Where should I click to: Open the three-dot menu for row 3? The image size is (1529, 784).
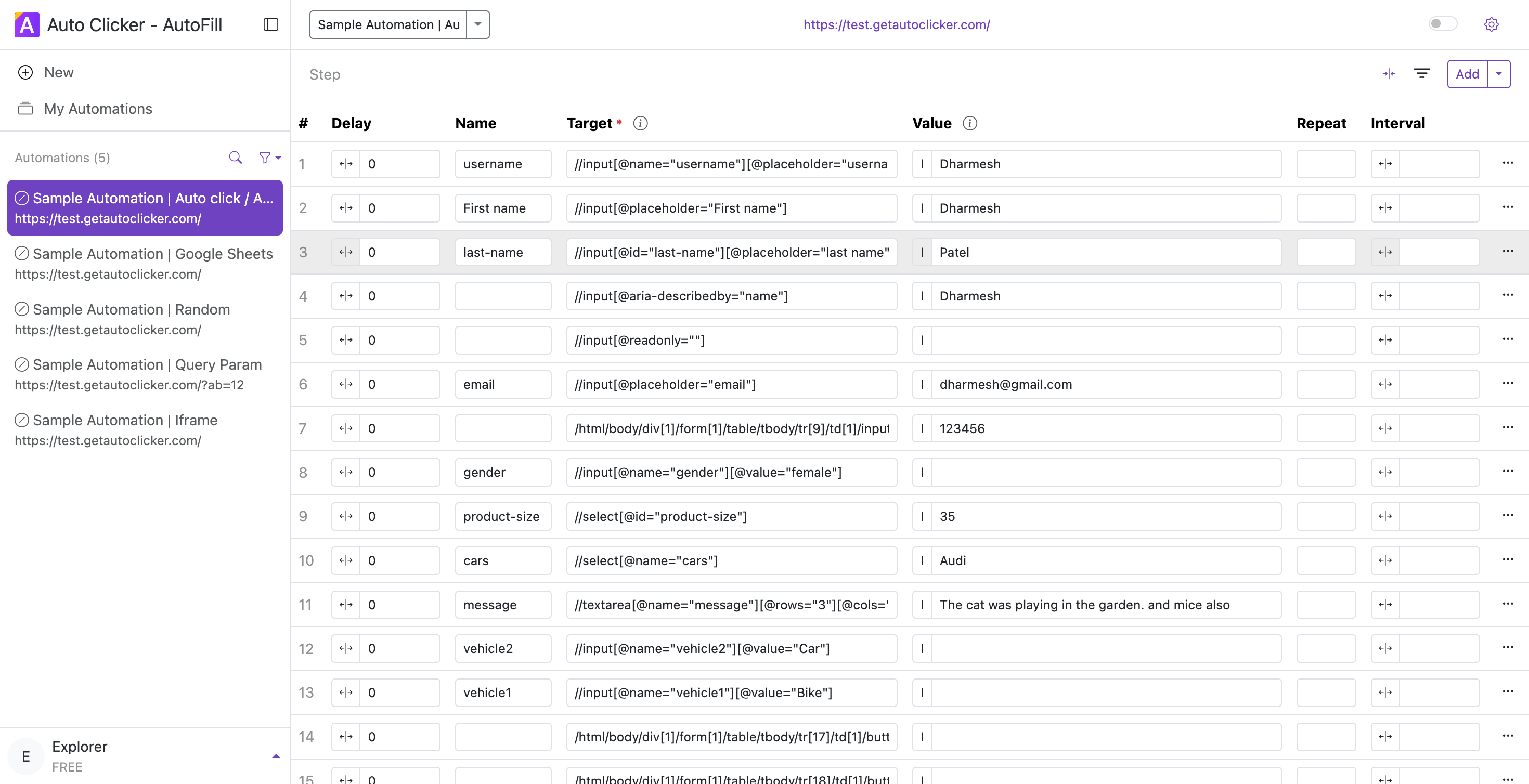pos(1508,251)
